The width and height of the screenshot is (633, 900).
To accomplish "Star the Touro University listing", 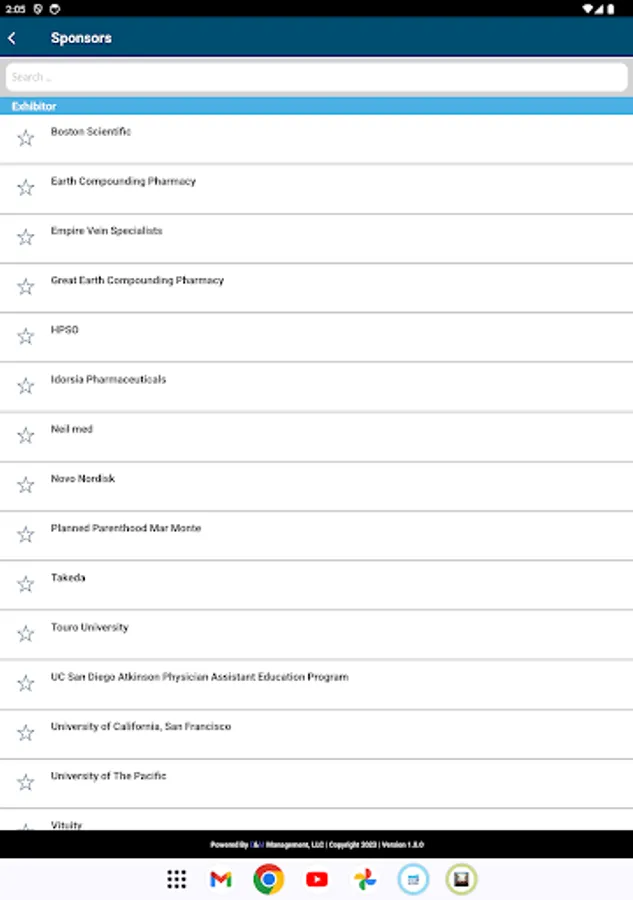I will 26,634.
